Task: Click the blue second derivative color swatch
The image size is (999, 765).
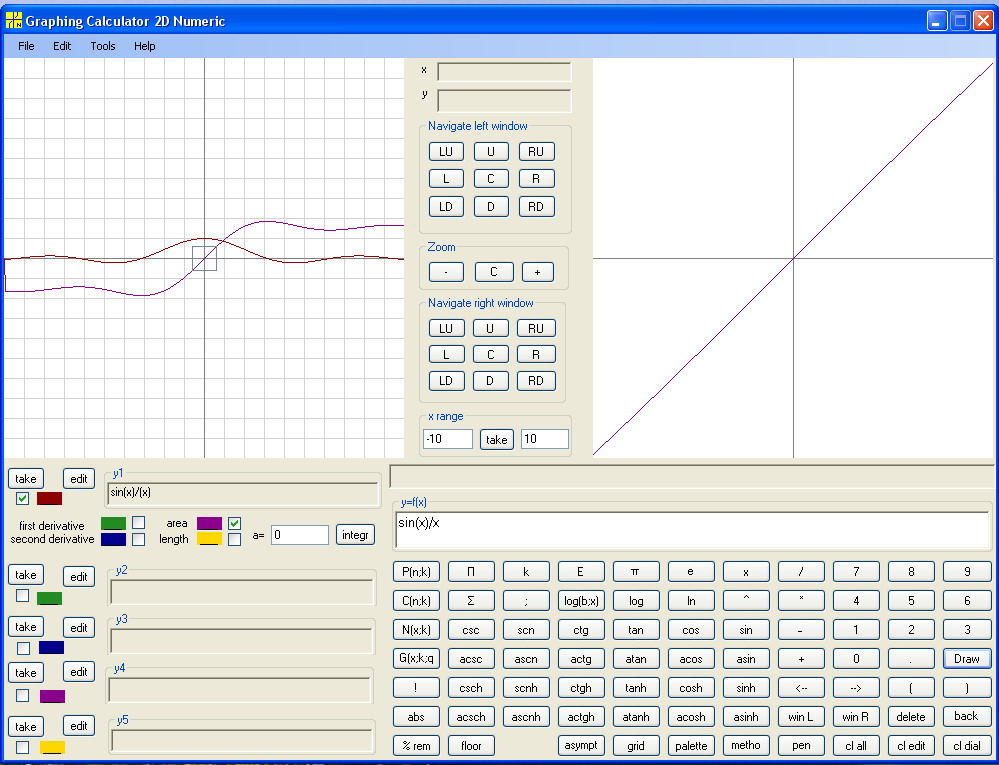Action: (x=113, y=540)
